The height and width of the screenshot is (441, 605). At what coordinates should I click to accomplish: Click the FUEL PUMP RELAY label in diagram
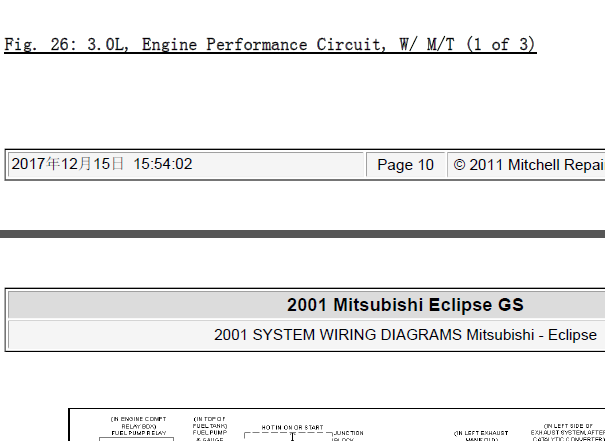pyautogui.click(x=139, y=433)
